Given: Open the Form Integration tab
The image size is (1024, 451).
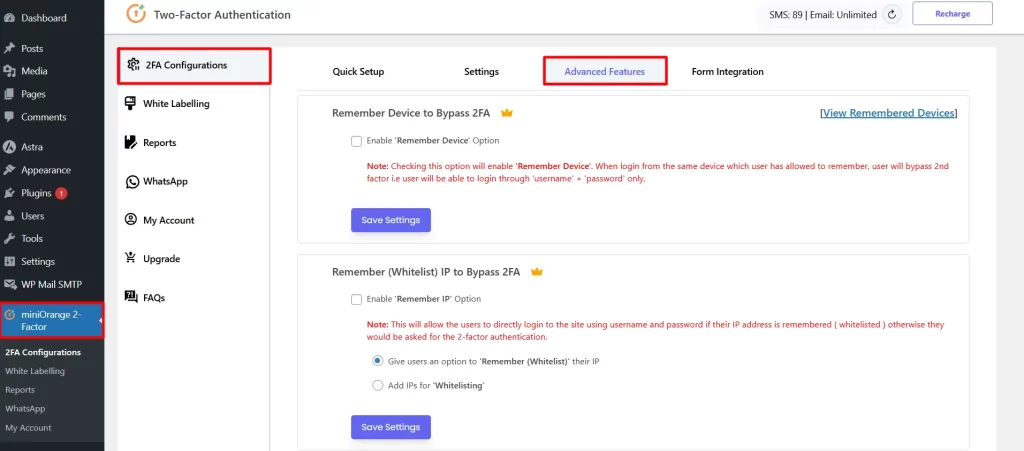Looking at the screenshot, I should point(727,72).
